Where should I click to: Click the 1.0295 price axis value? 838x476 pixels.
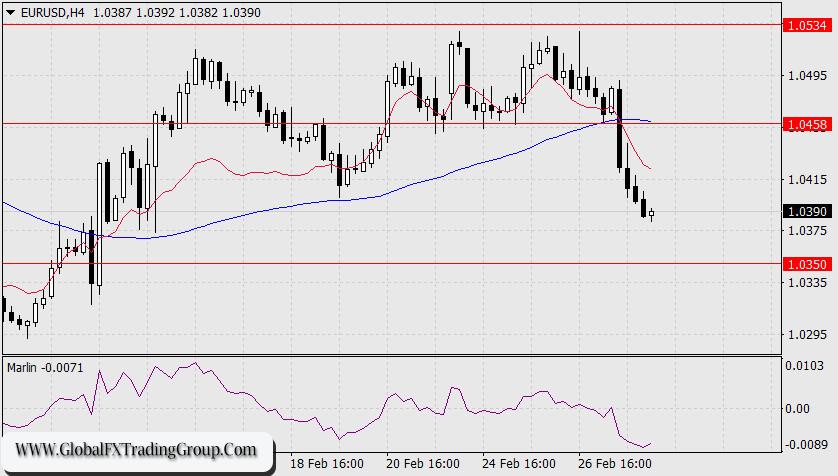point(807,334)
